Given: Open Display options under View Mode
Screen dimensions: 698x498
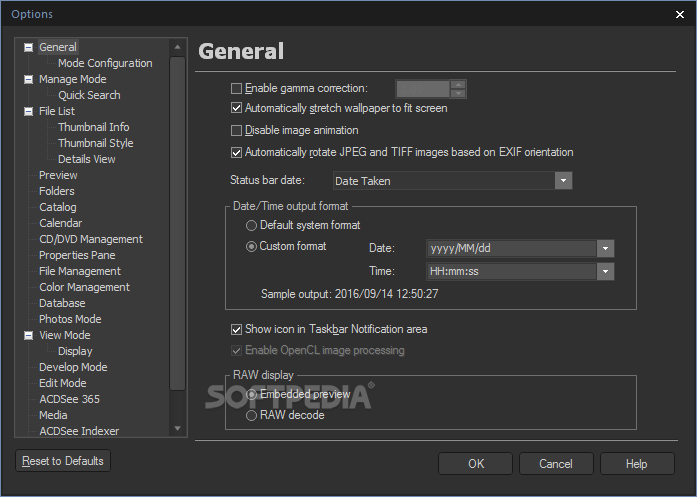Looking at the screenshot, I should click(x=75, y=351).
